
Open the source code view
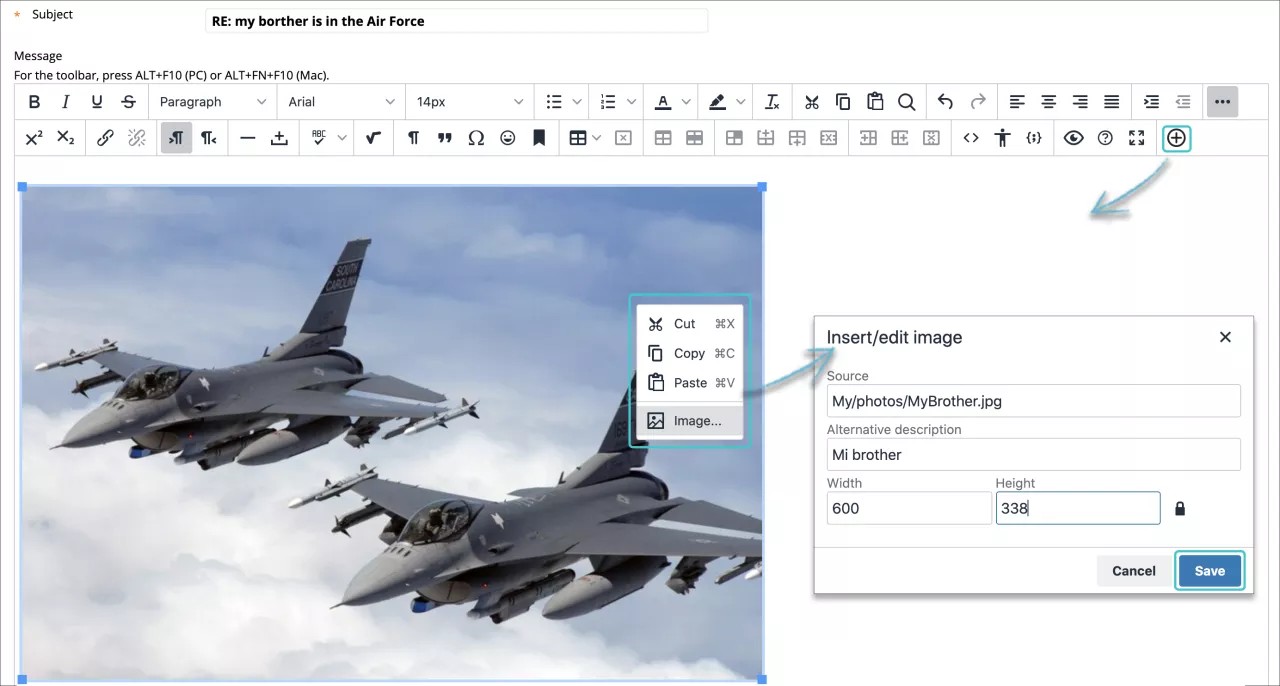click(970, 138)
